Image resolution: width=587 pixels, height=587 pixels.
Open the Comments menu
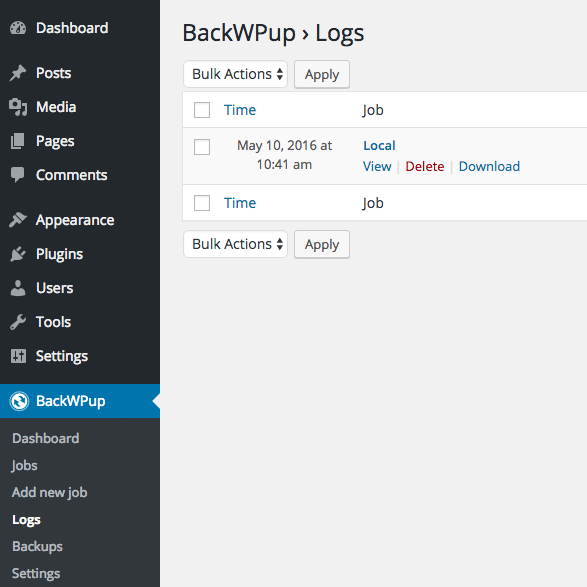point(72,175)
